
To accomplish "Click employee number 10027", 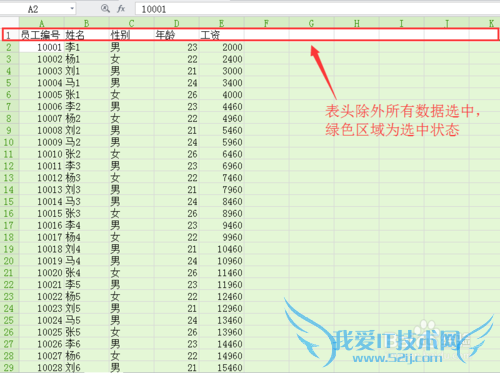I will tap(42, 356).
